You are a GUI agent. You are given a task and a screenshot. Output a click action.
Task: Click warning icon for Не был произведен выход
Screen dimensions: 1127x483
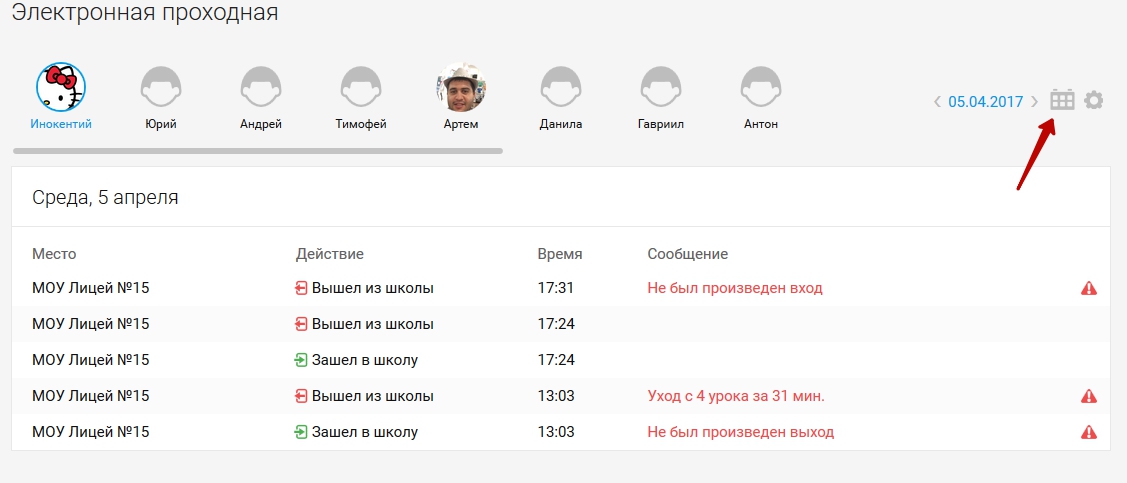coord(1089,432)
